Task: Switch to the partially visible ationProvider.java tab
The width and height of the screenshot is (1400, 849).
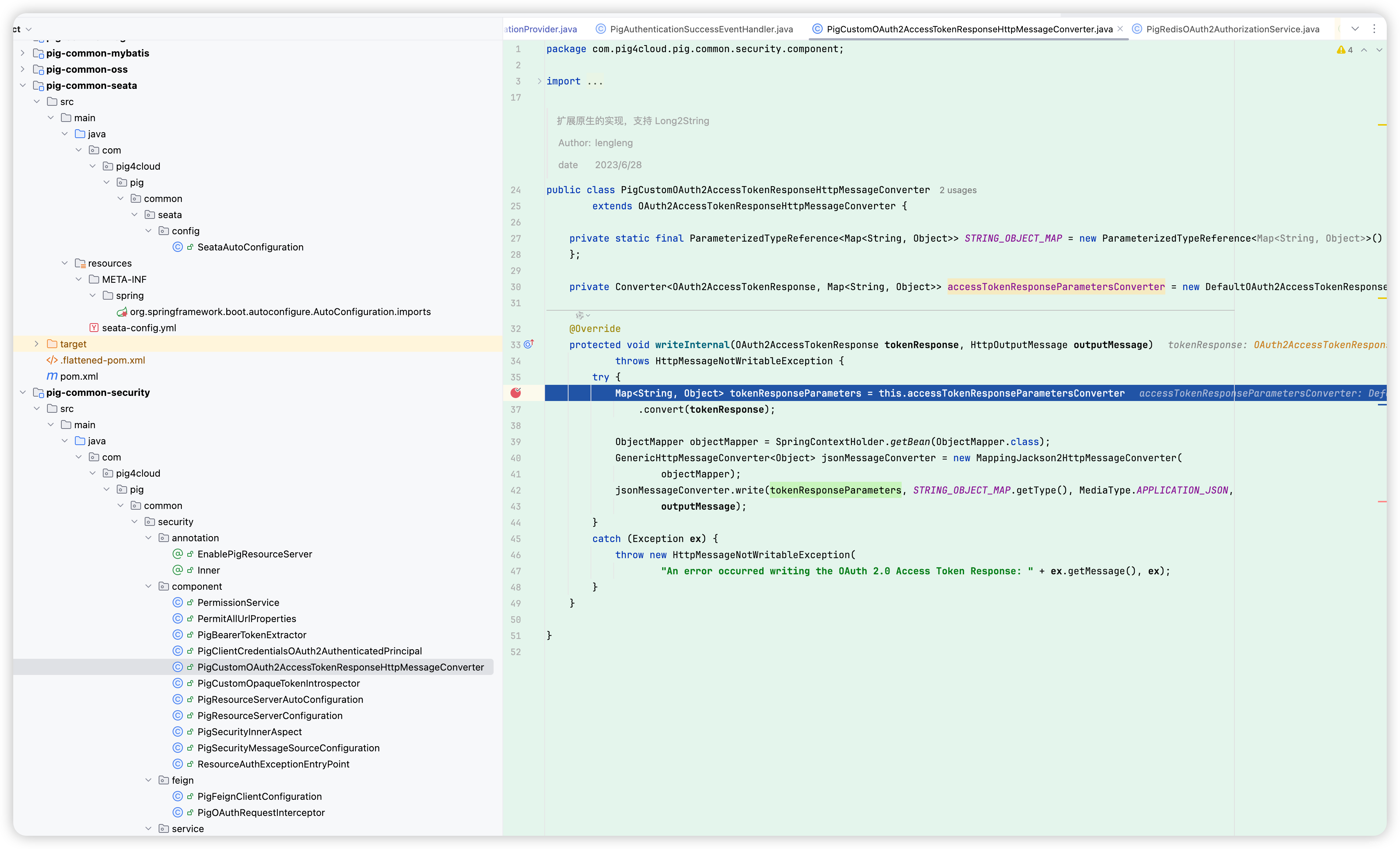Action: 540,29
